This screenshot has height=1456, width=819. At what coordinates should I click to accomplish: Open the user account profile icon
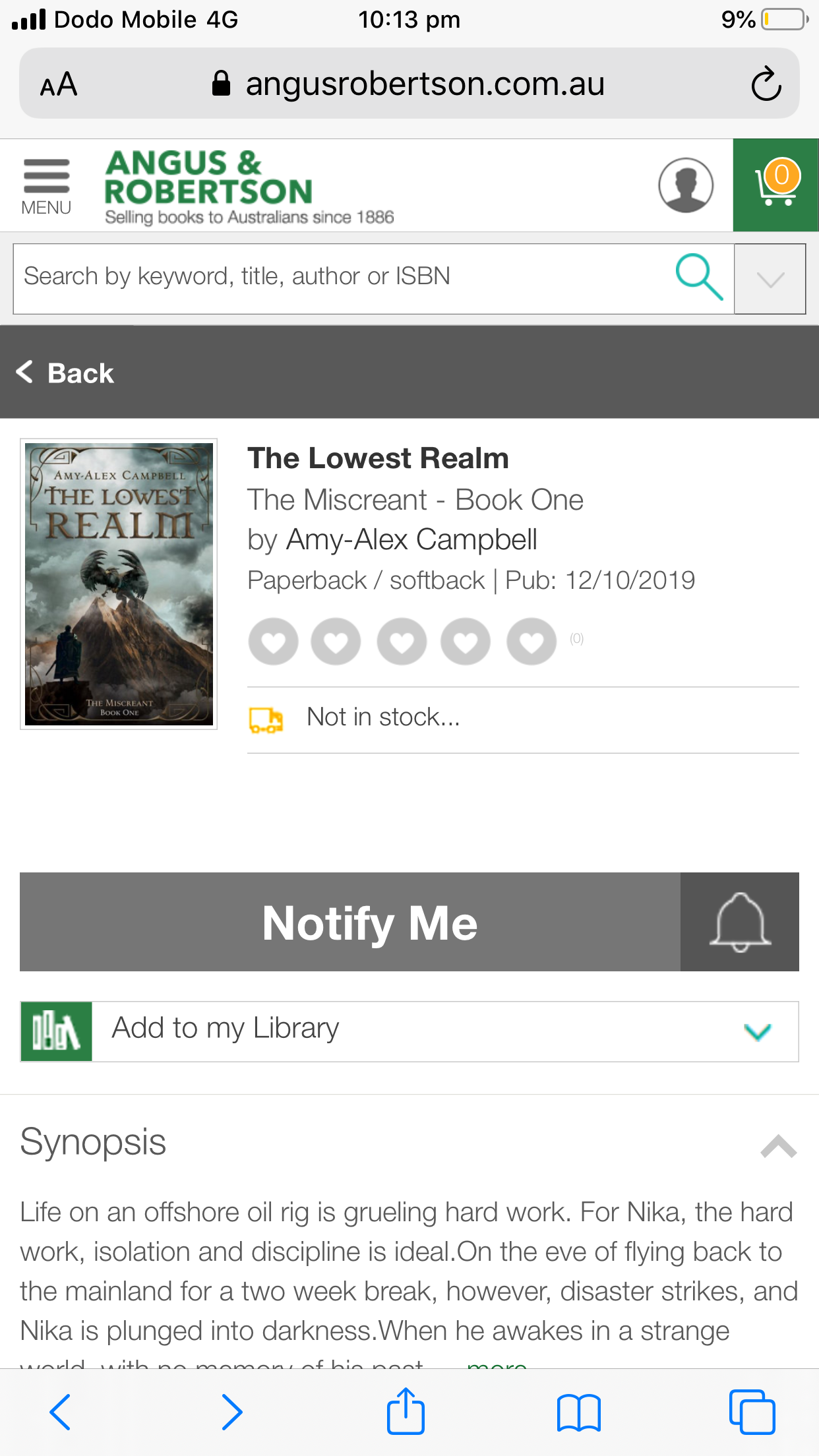click(685, 185)
